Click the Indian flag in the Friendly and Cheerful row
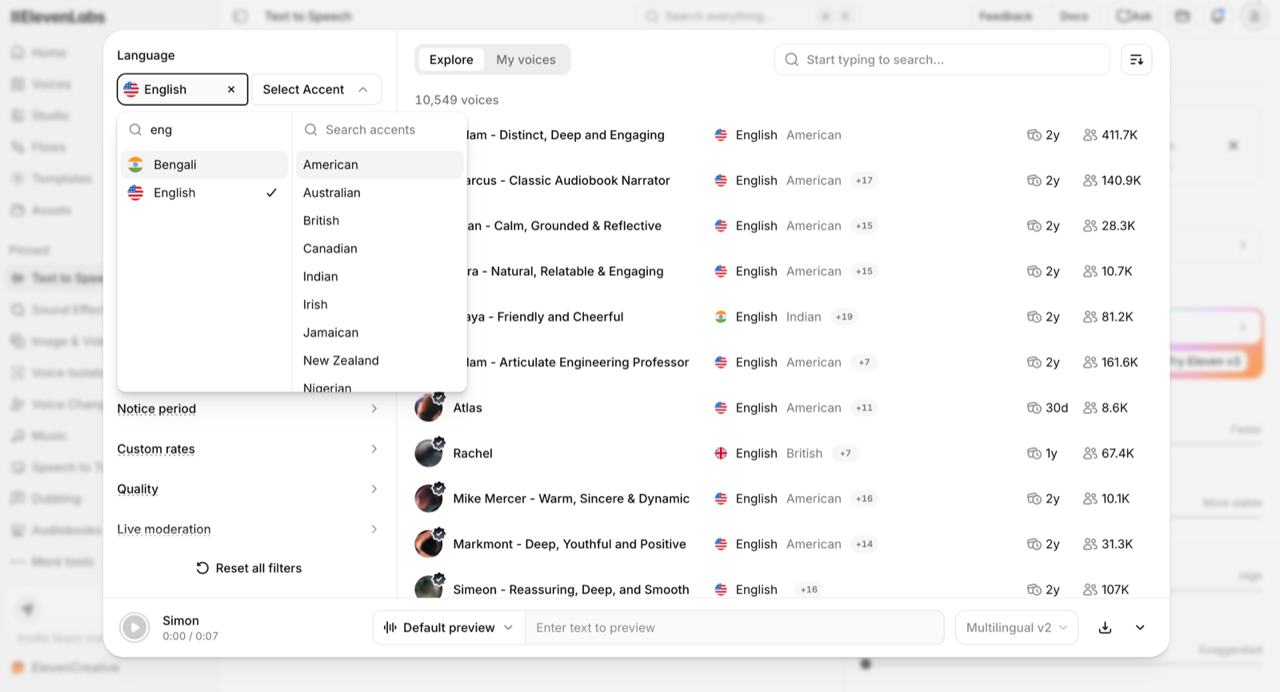Image resolution: width=1280 pixels, height=692 pixels. [721, 317]
